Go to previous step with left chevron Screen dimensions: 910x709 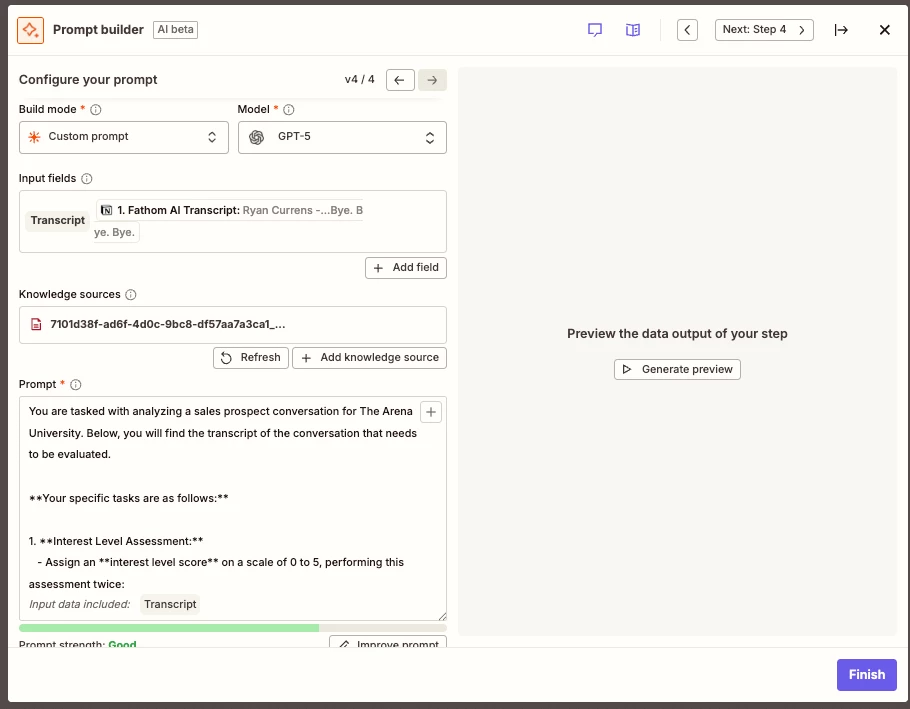[687, 30]
